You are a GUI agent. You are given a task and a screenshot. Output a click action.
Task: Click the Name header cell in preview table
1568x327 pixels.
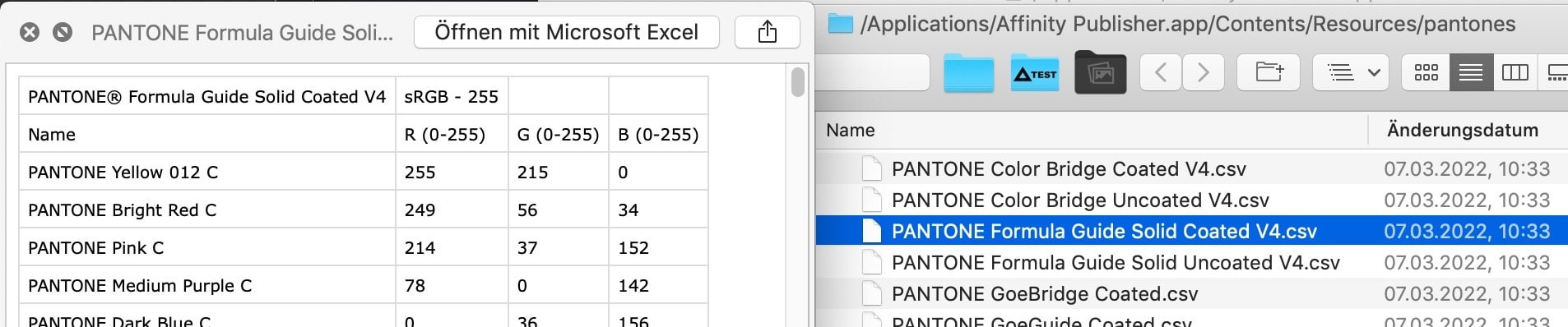tap(207, 134)
